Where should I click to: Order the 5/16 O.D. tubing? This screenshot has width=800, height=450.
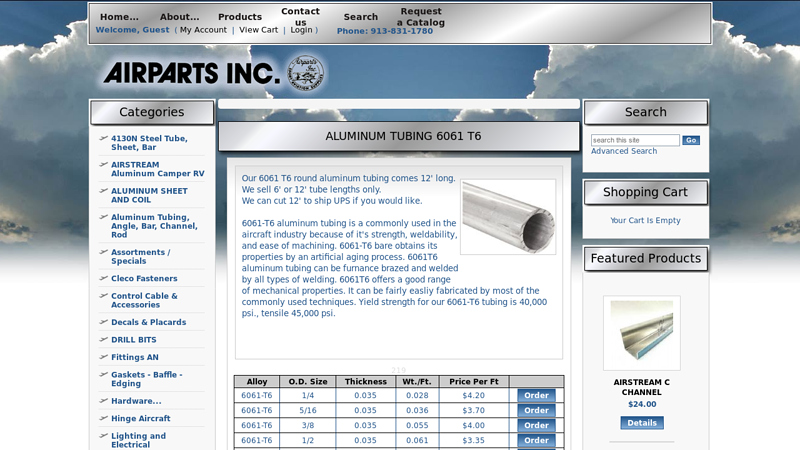click(536, 410)
